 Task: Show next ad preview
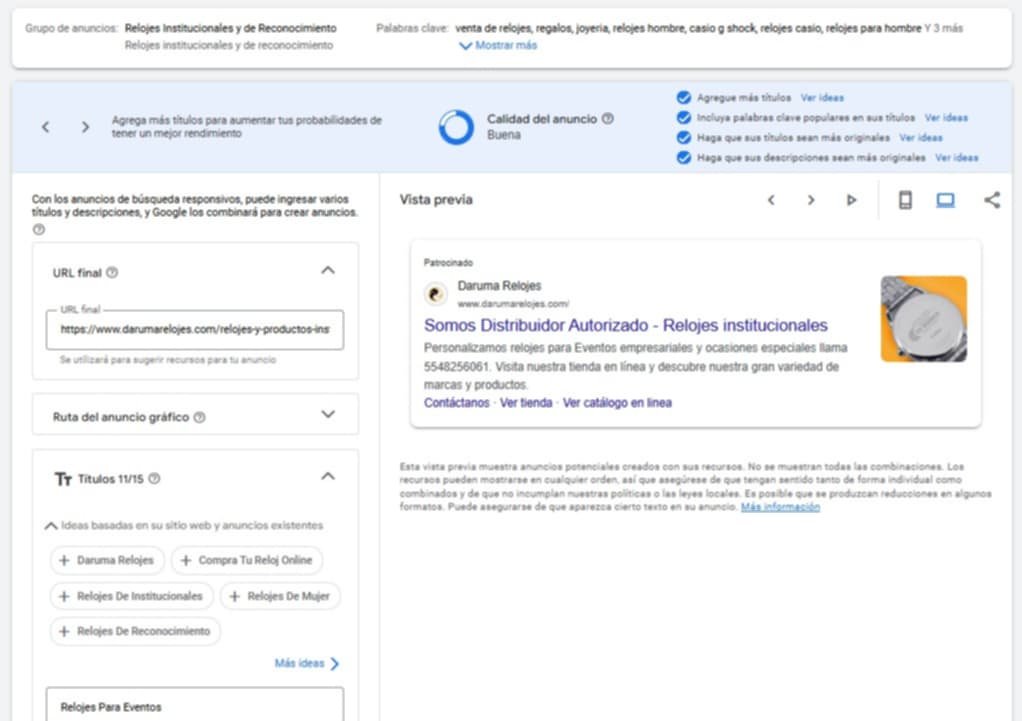(811, 200)
